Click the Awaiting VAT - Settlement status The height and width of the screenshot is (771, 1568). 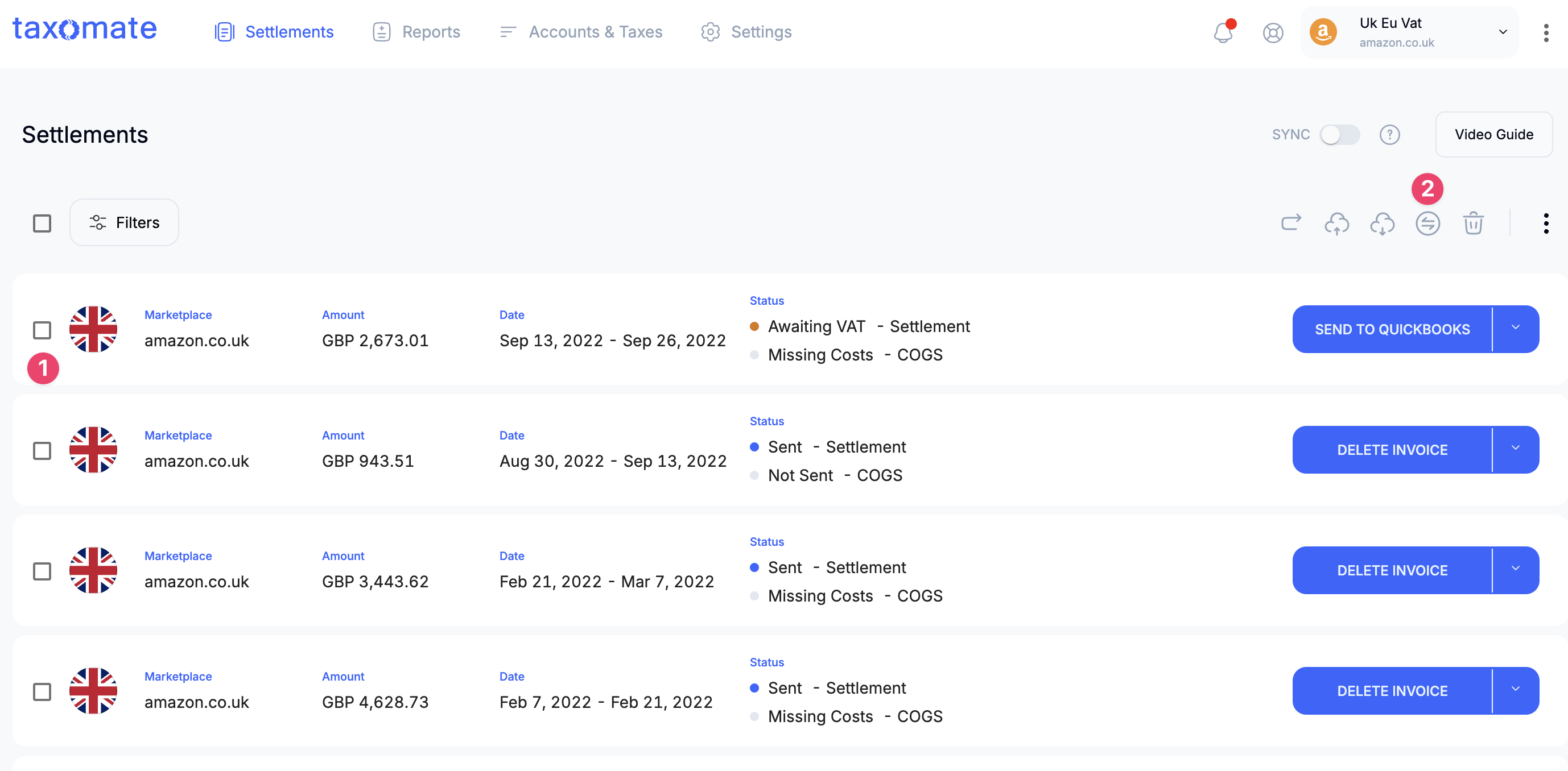point(860,326)
